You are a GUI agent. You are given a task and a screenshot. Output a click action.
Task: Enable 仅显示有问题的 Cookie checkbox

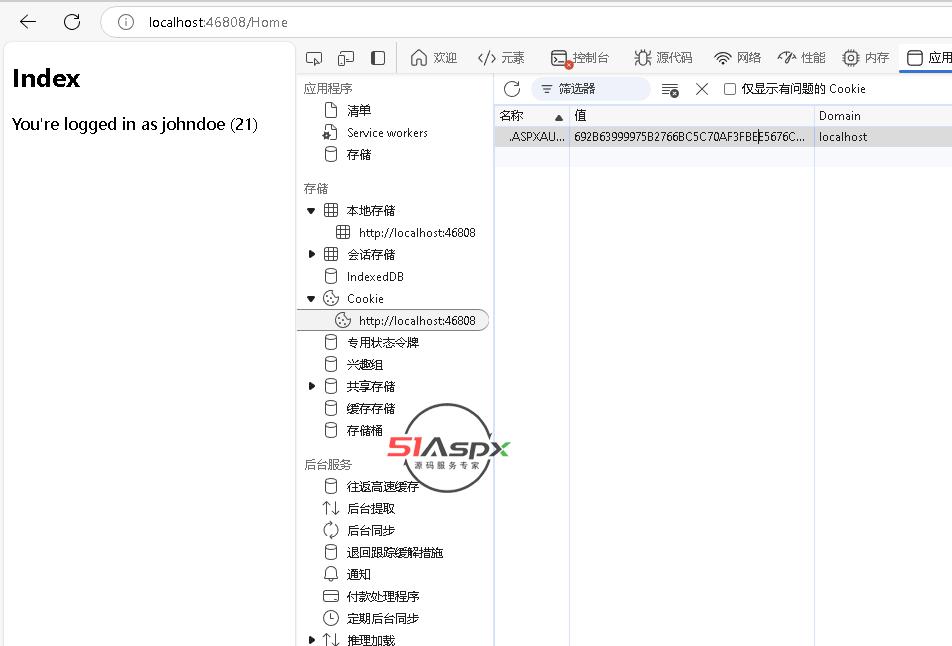click(730, 89)
